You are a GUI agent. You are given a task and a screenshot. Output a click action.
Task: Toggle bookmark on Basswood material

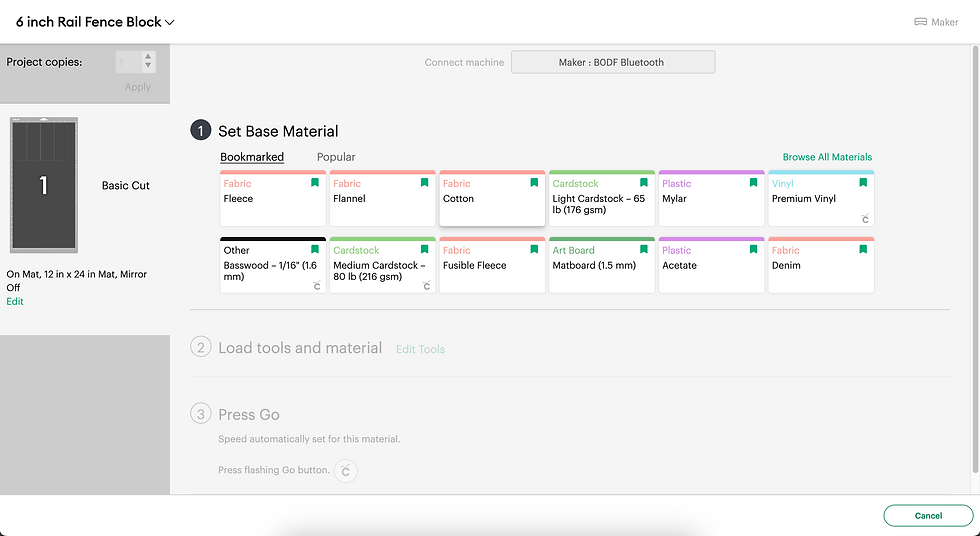click(x=315, y=249)
